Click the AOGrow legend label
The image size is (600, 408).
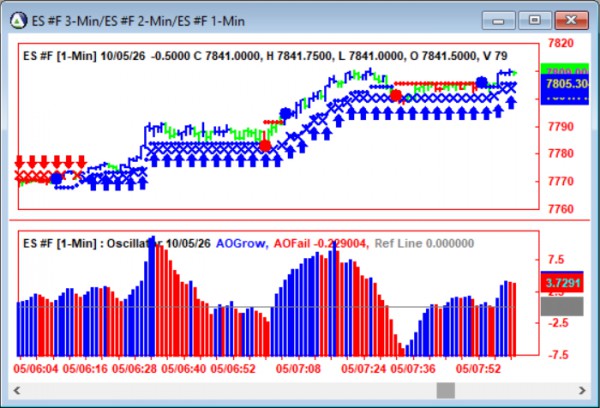tap(241, 243)
